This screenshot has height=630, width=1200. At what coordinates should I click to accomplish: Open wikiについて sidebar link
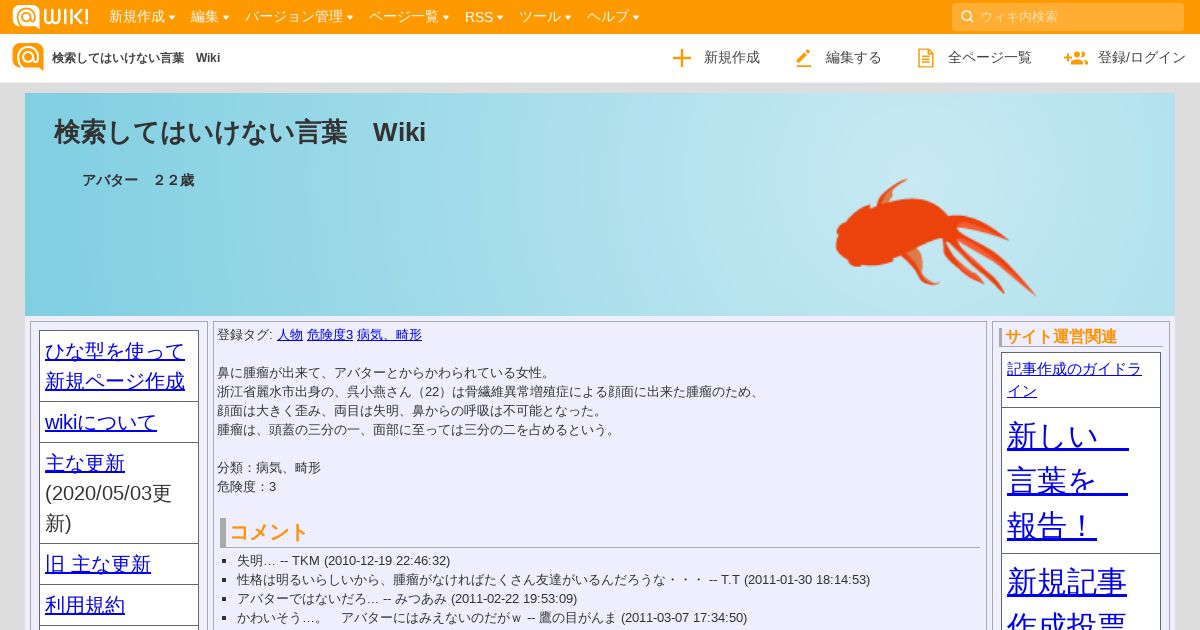pos(101,422)
